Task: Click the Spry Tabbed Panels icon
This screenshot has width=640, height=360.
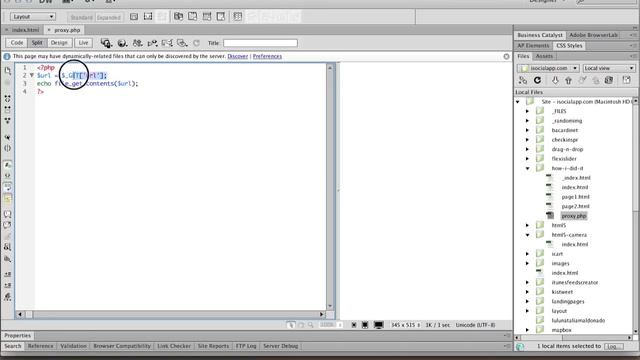Action: coord(192,17)
